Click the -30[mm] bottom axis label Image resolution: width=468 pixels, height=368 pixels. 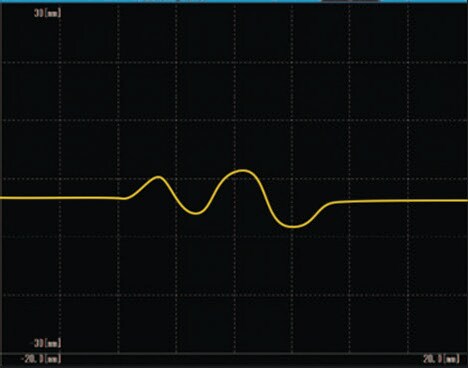pos(47,343)
